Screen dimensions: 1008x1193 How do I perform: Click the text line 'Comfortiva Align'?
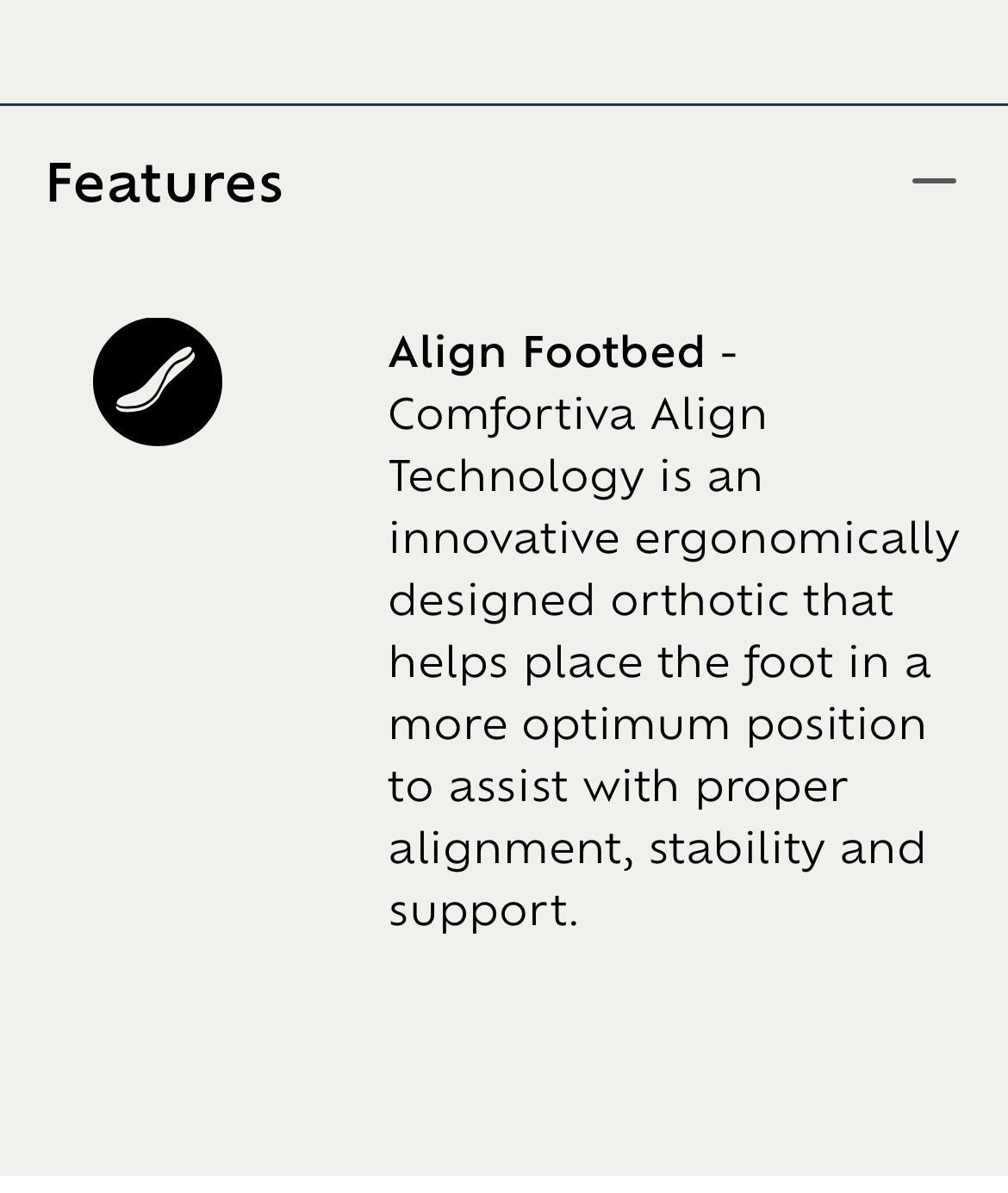(577, 415)
